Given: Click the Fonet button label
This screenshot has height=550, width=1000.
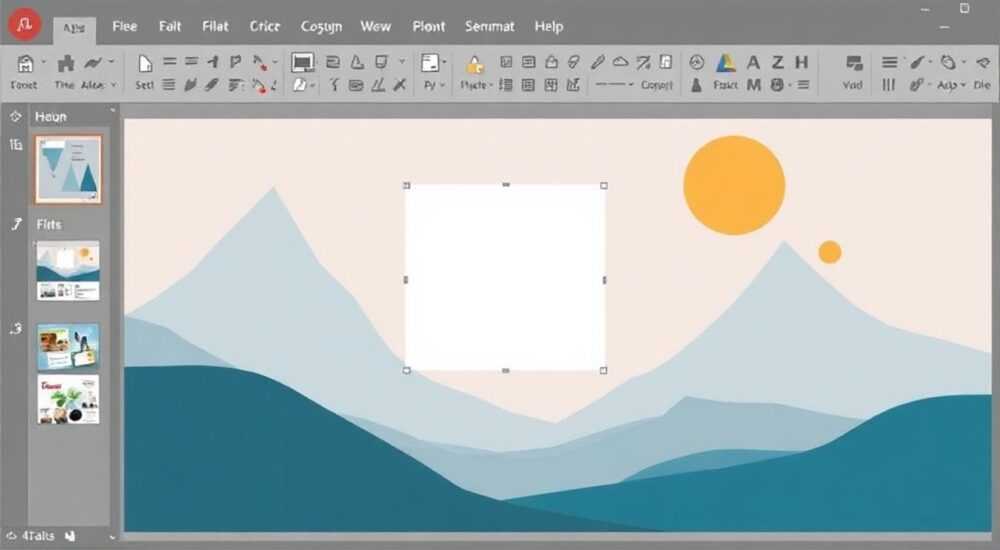Looking at the screenshot, I should pos(24,85).
